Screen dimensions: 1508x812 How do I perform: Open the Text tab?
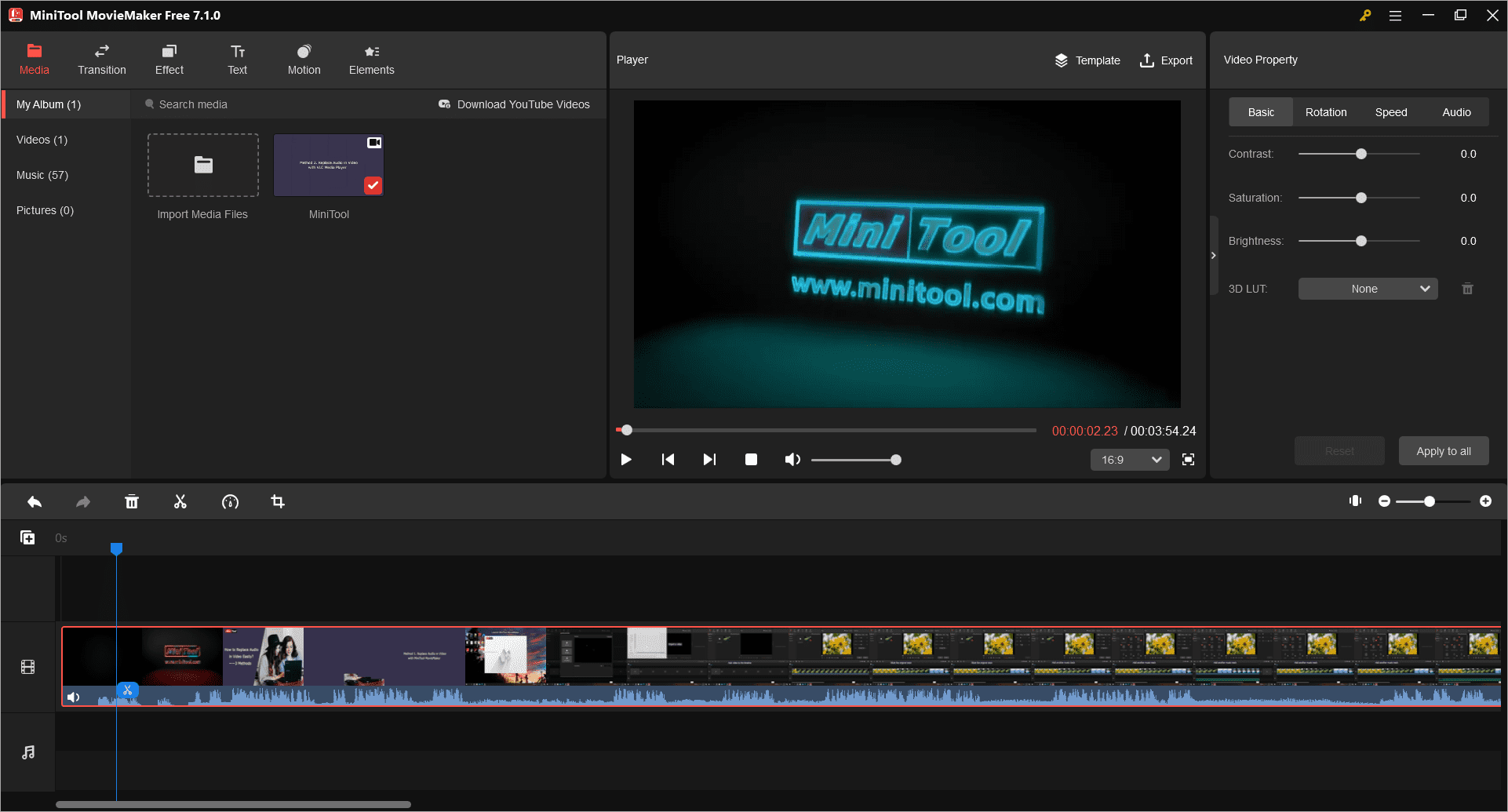[x=237, y=60]
